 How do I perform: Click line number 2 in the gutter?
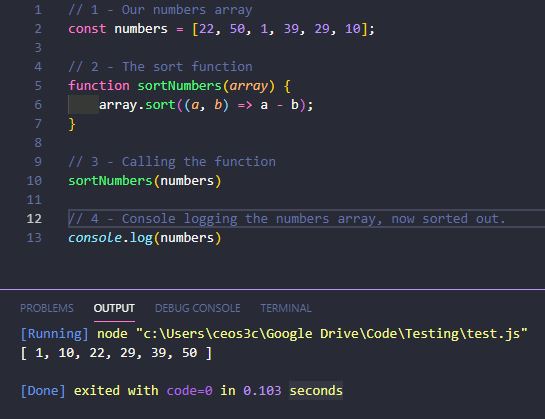(38, 29)
